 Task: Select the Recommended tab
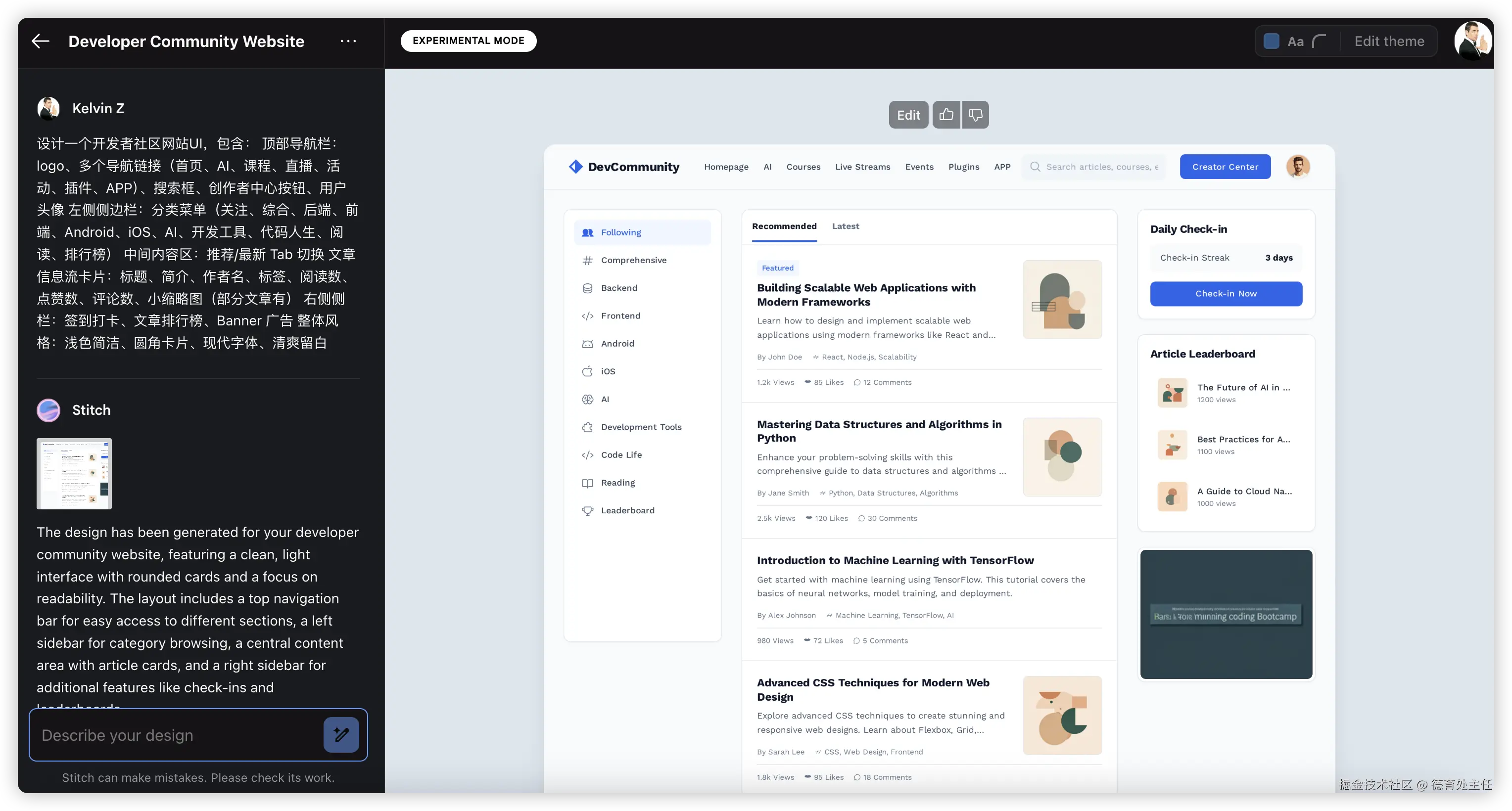pyautogui.click(x=784, y=226)
